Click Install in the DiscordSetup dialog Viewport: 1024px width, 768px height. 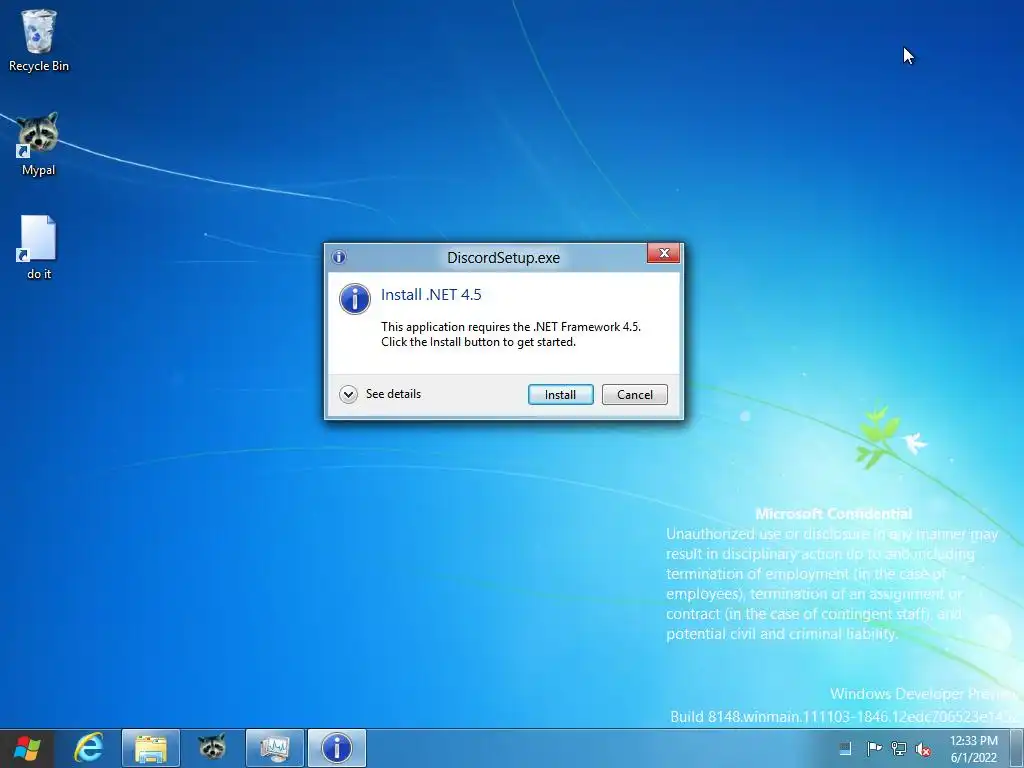tap(560, 394)
